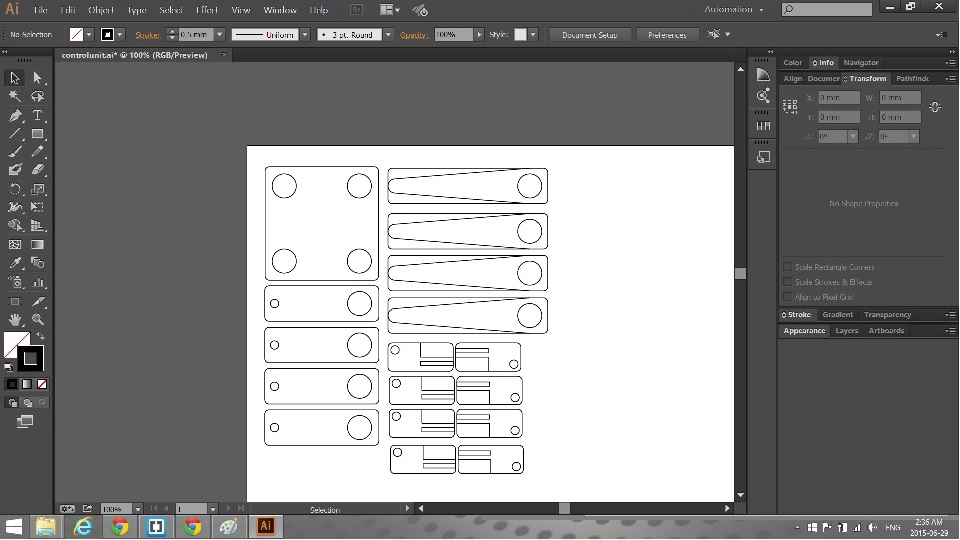This screenshot has width=960, height=540.
Task: Switch to the Layers panel tab
Action: point(846,331)
